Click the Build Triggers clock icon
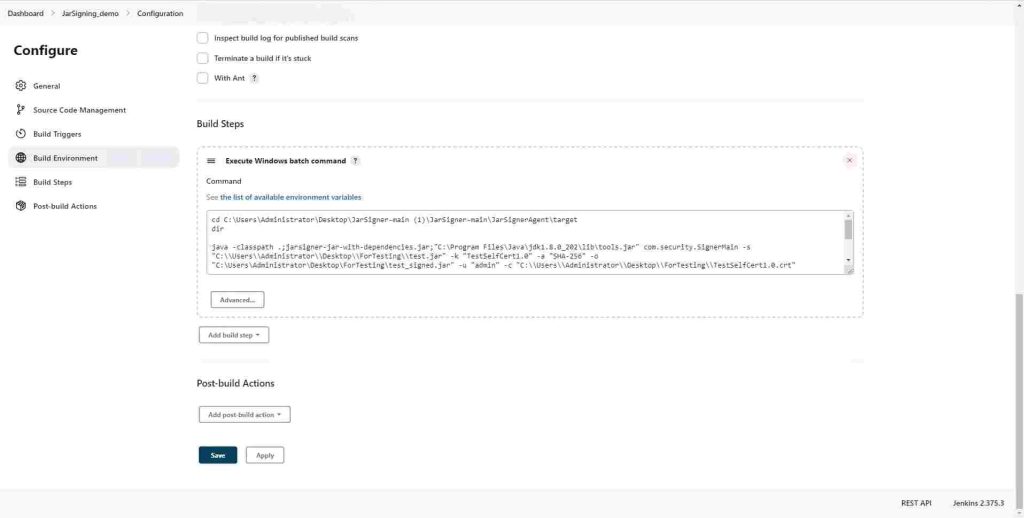Viewport: 1024px width, 518px height. [x=21, y=134]
